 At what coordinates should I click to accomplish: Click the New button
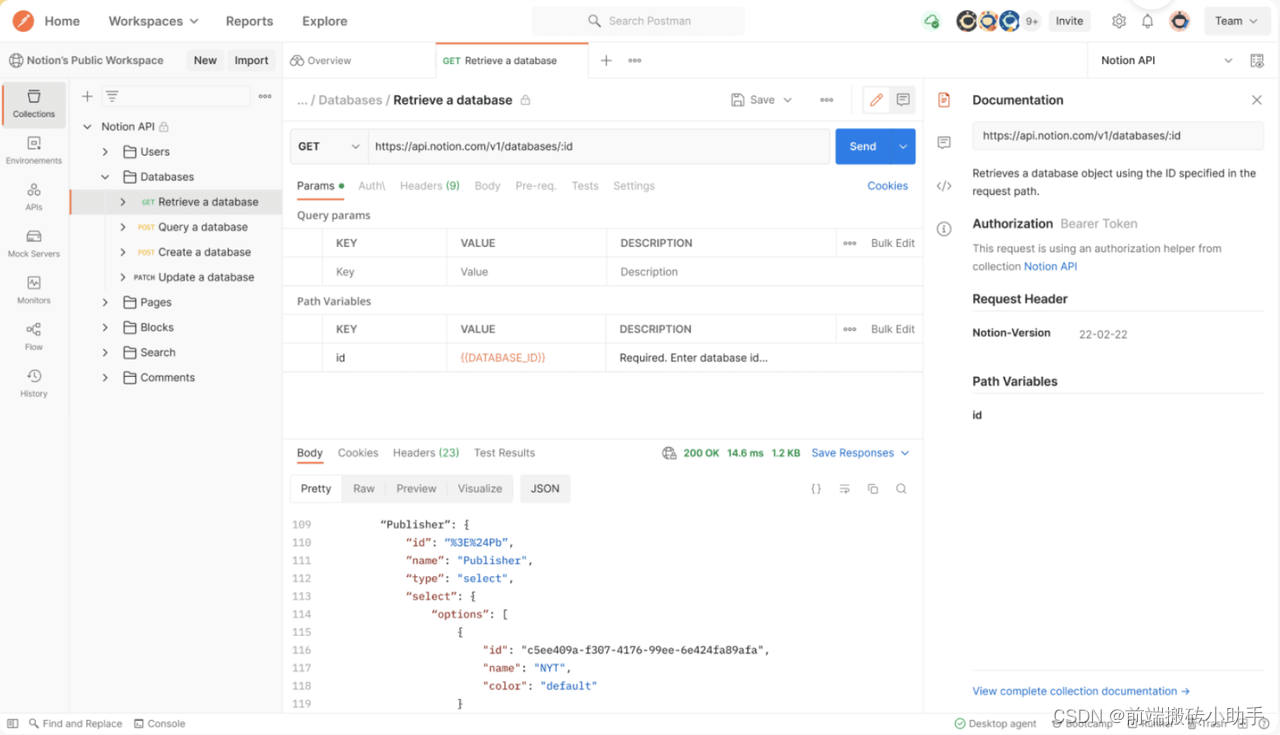pyautogui.click(x=205, y=60)
